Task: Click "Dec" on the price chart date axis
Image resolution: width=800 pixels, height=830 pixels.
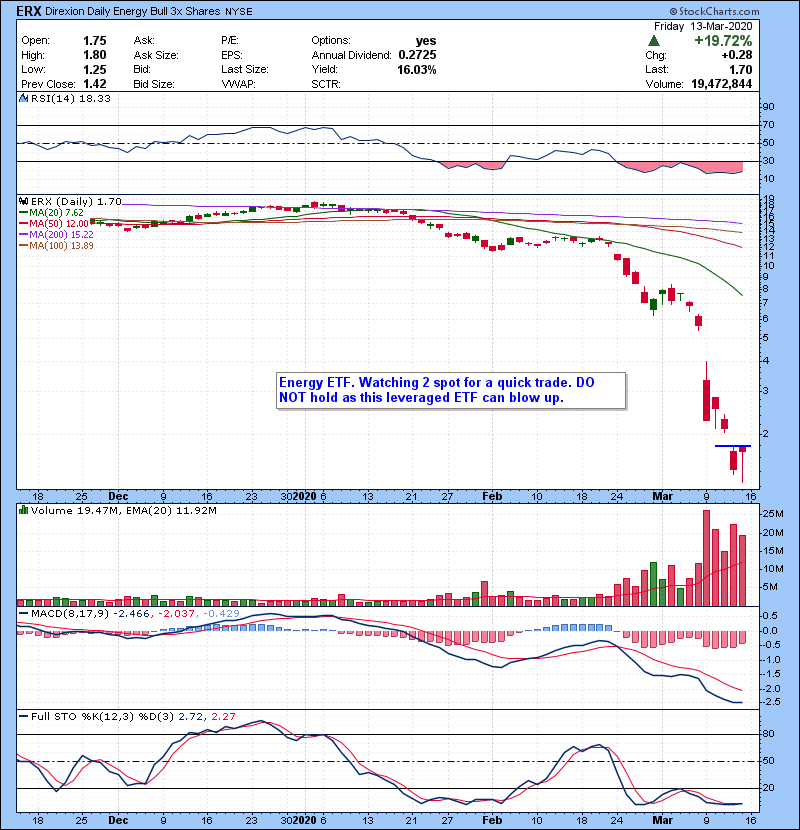Action: (x=118, y=497)
